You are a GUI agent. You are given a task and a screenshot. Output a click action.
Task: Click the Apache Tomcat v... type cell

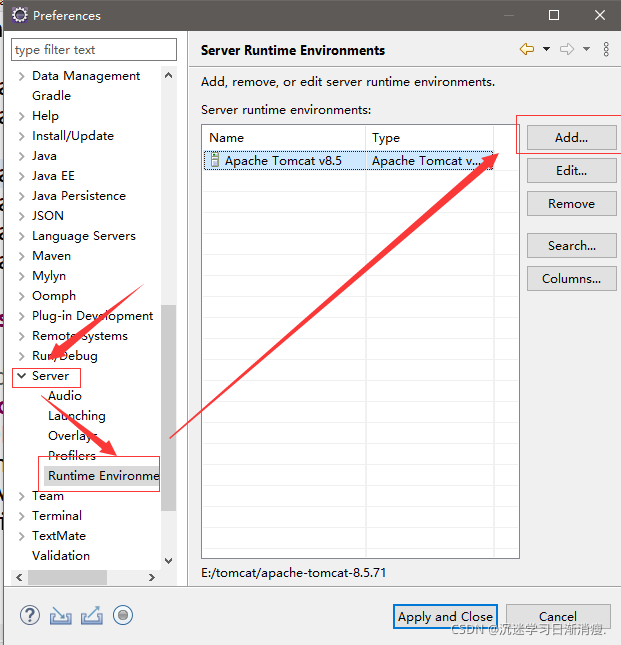point(429,160)
